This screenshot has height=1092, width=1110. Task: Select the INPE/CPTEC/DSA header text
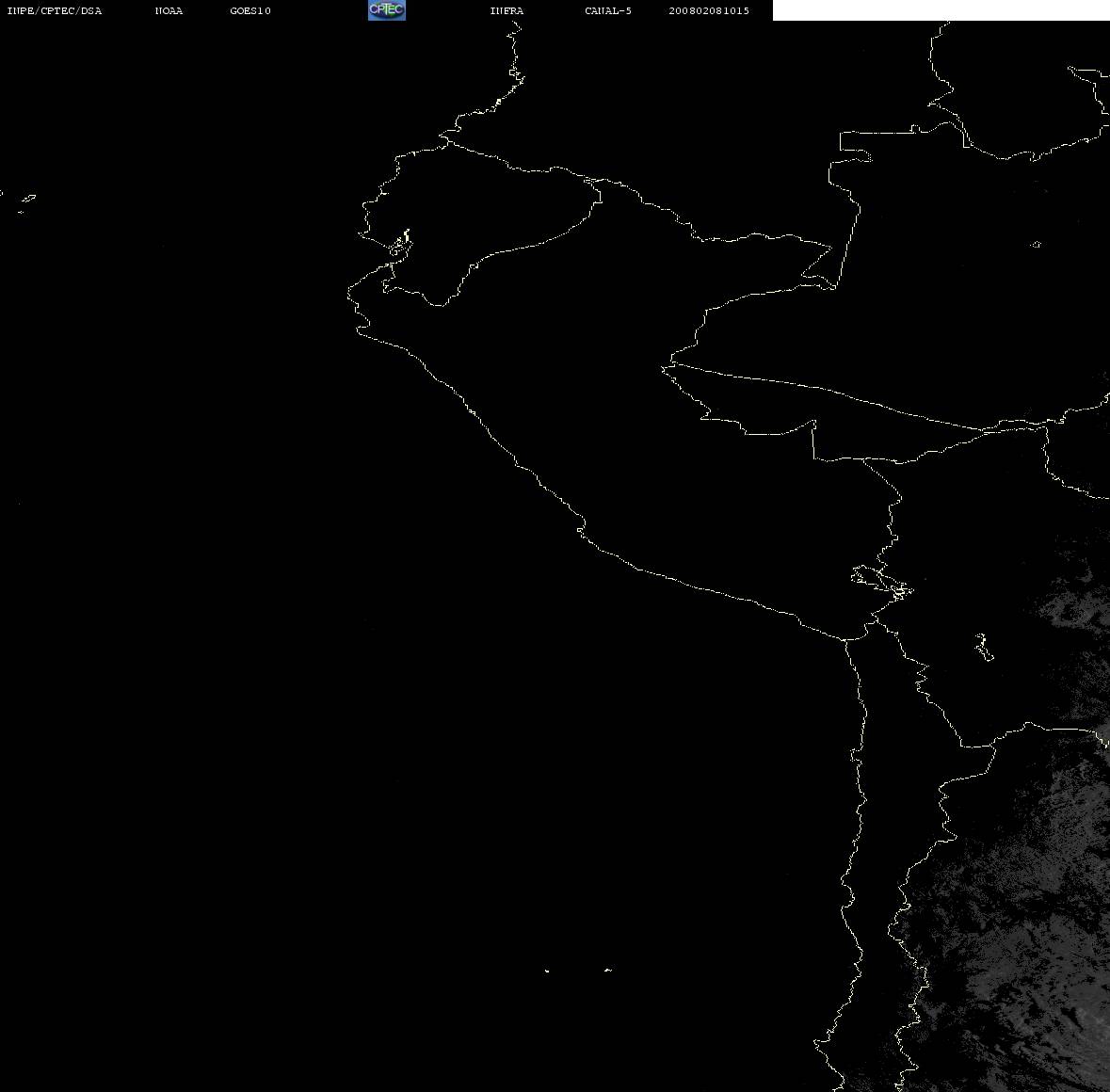(55, 10)
